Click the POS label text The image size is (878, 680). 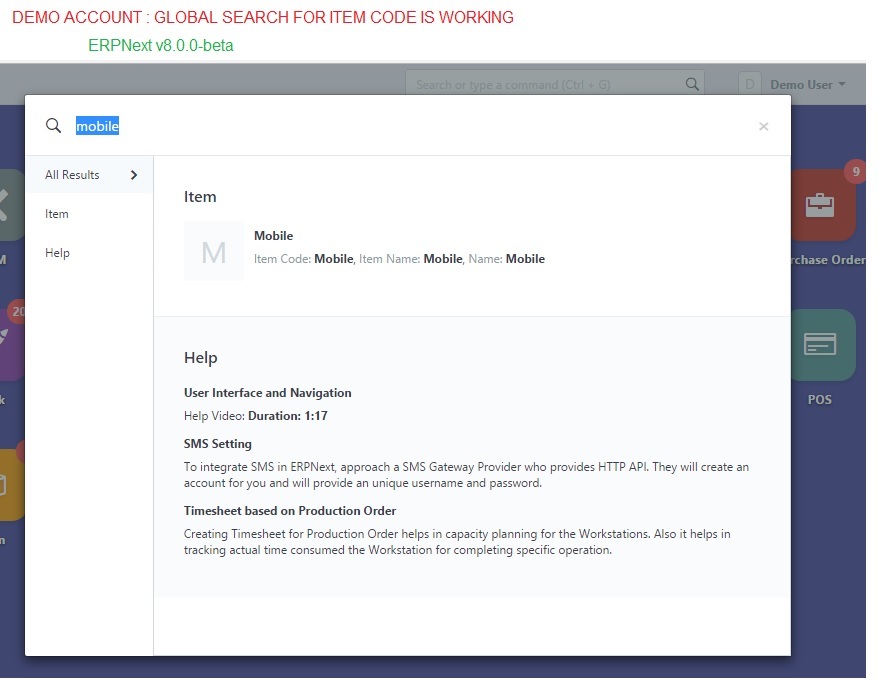[x=820, y=400]
